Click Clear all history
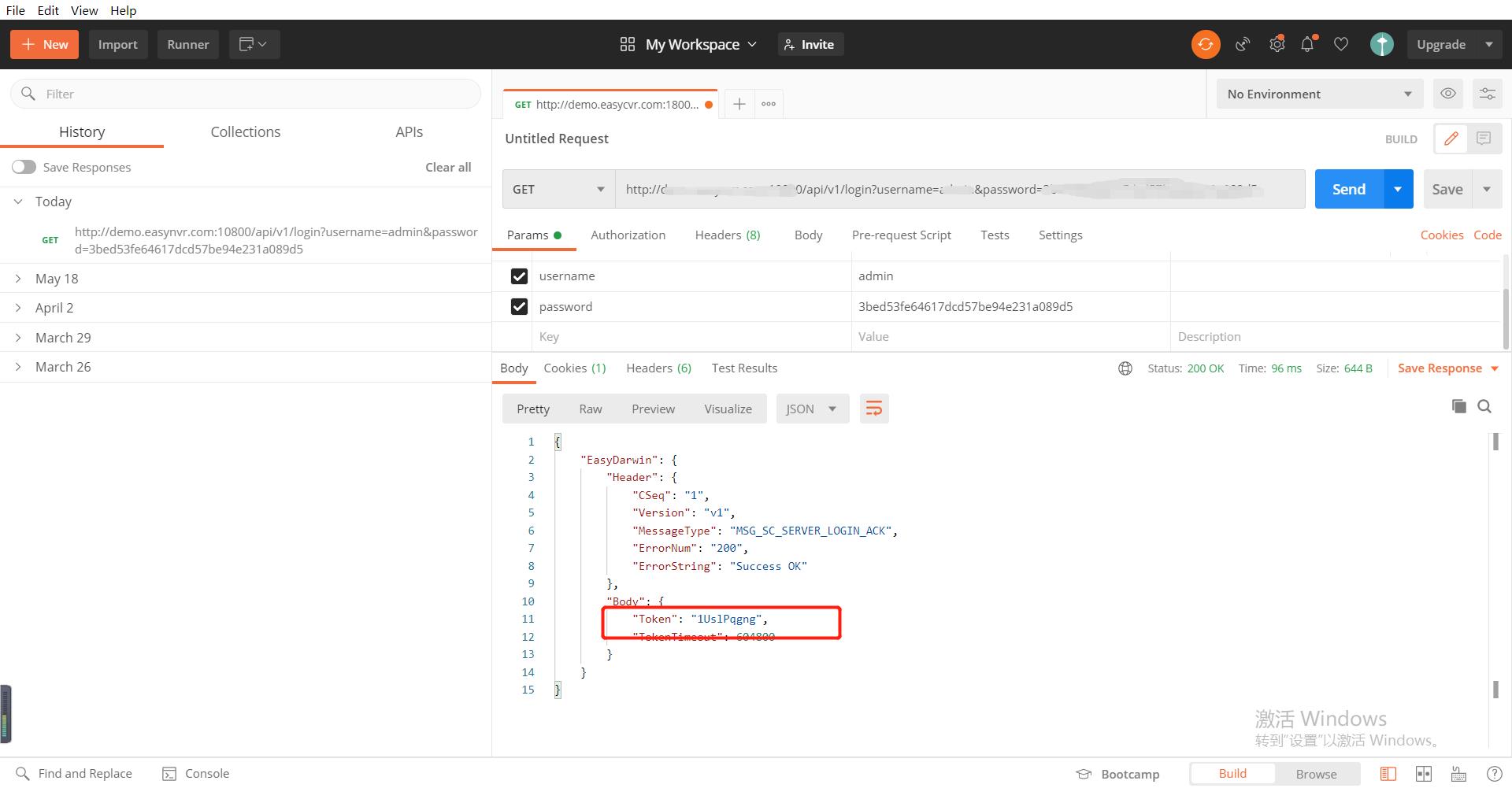This screenshot has width=1512, height=788. [x=448, y=167]
